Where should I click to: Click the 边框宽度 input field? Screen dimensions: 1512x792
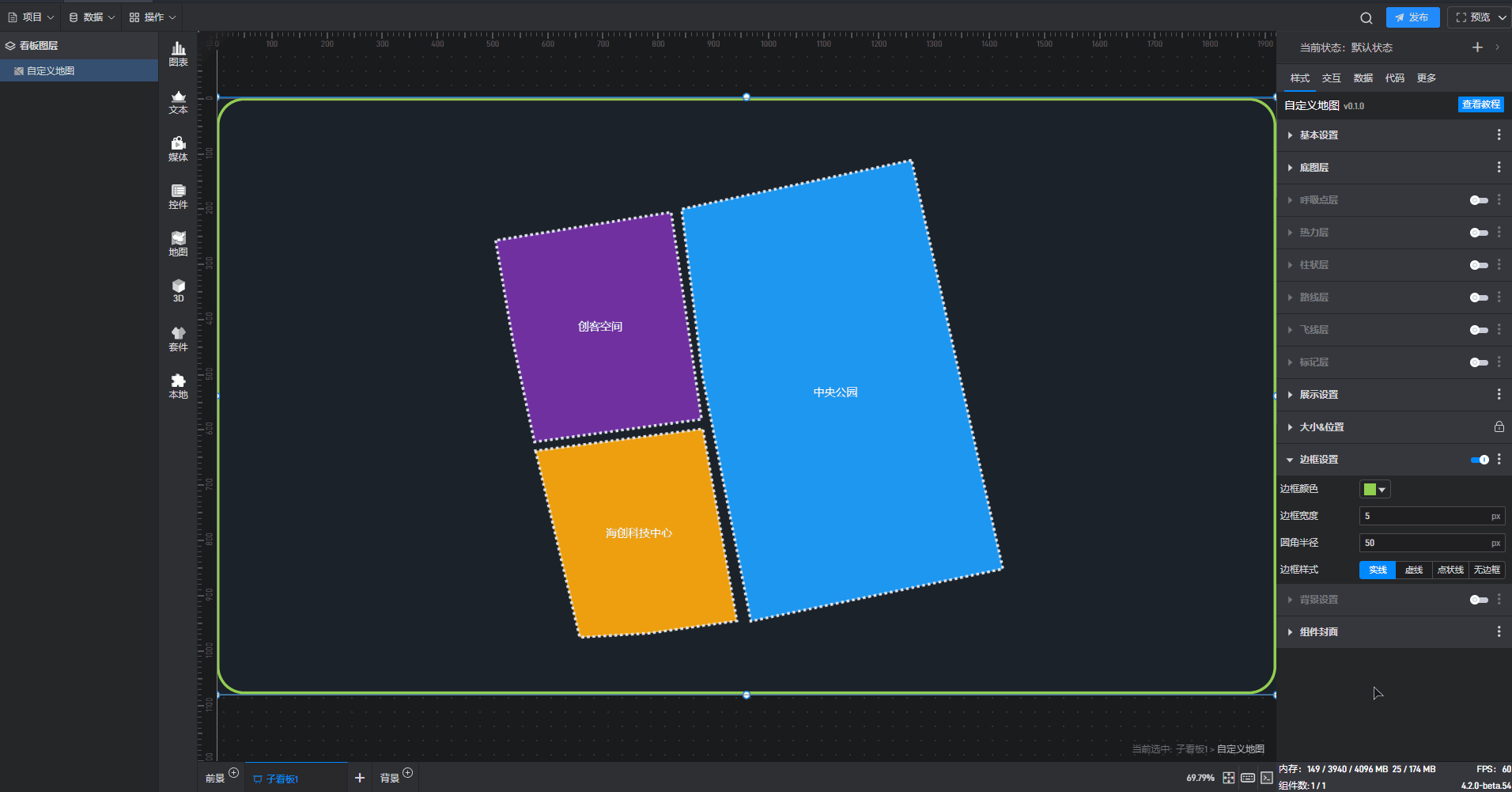coord(1431,516)
